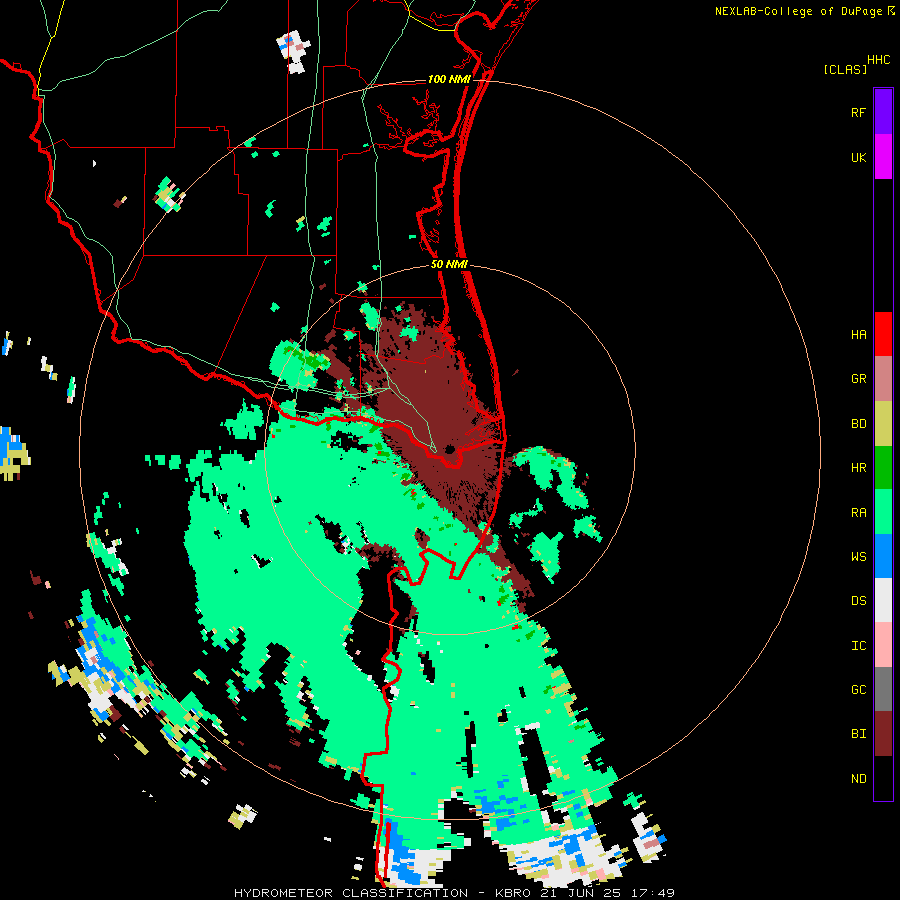This screenshot has height=900, width=900.
Task: Click the HA red legend swatch
Action: 883,334
